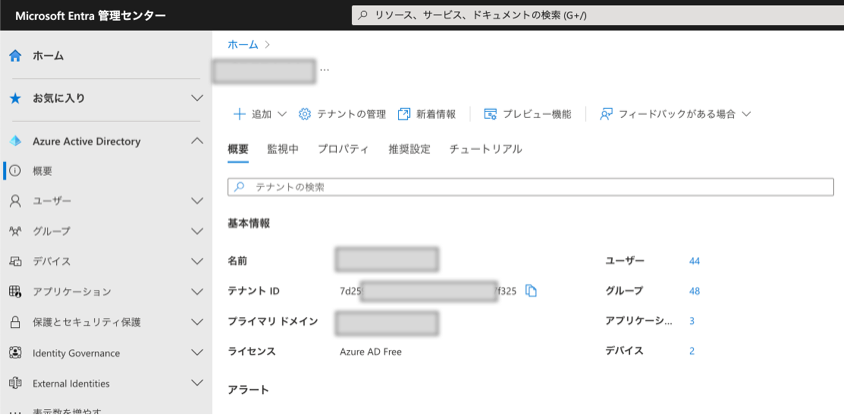Screen dimensions: 844x415
Task: Switch to the プロパティ tab
Action: 343,150
